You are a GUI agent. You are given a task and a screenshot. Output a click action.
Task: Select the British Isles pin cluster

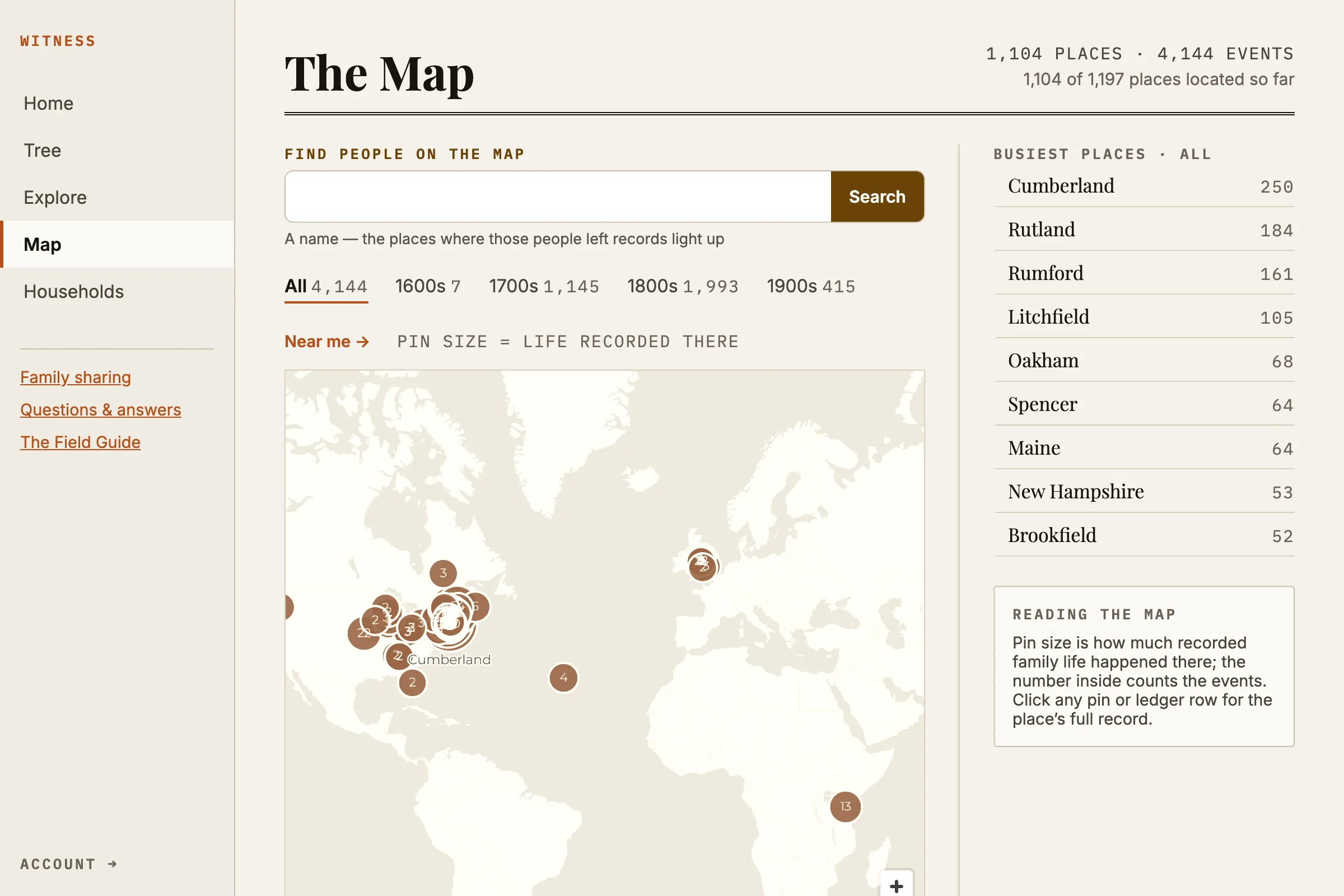(x=702, y=564)
